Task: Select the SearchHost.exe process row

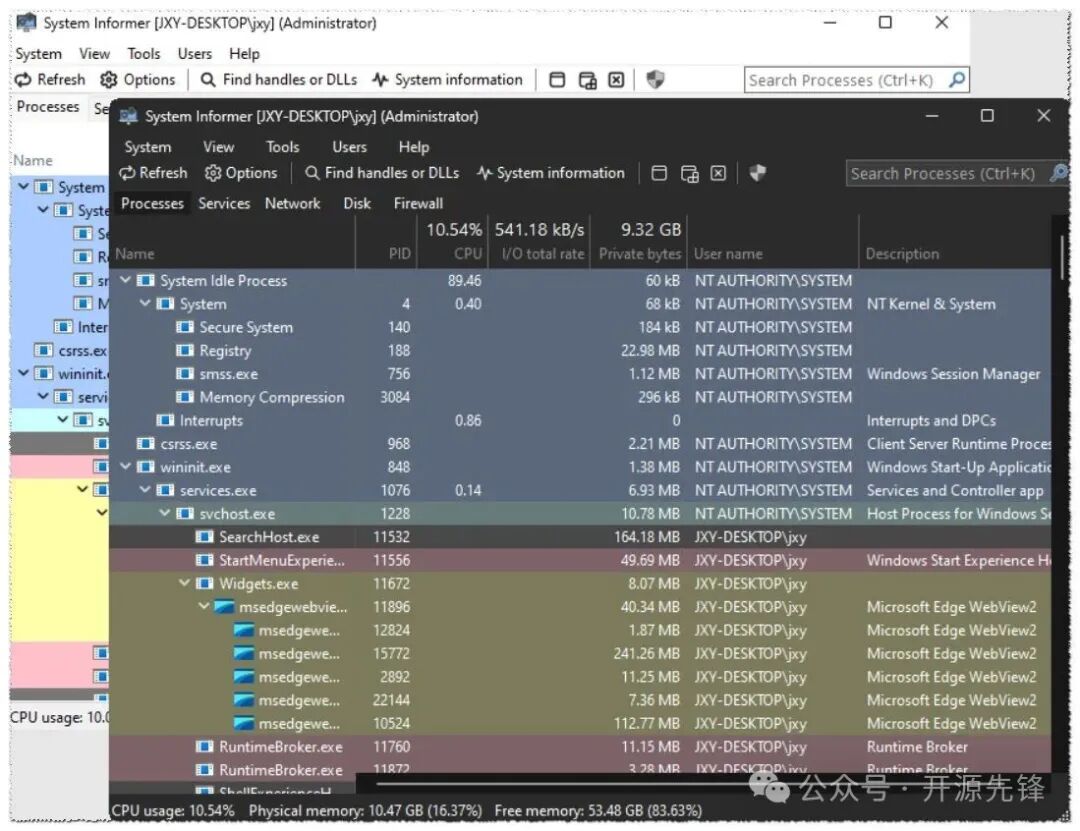Action: [x=268, y=537]
